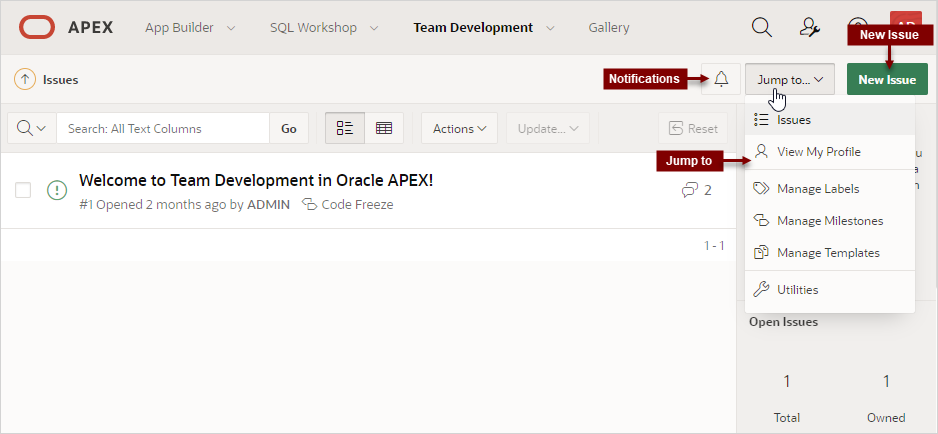Click the Reset button

click(x=693, y=128)
